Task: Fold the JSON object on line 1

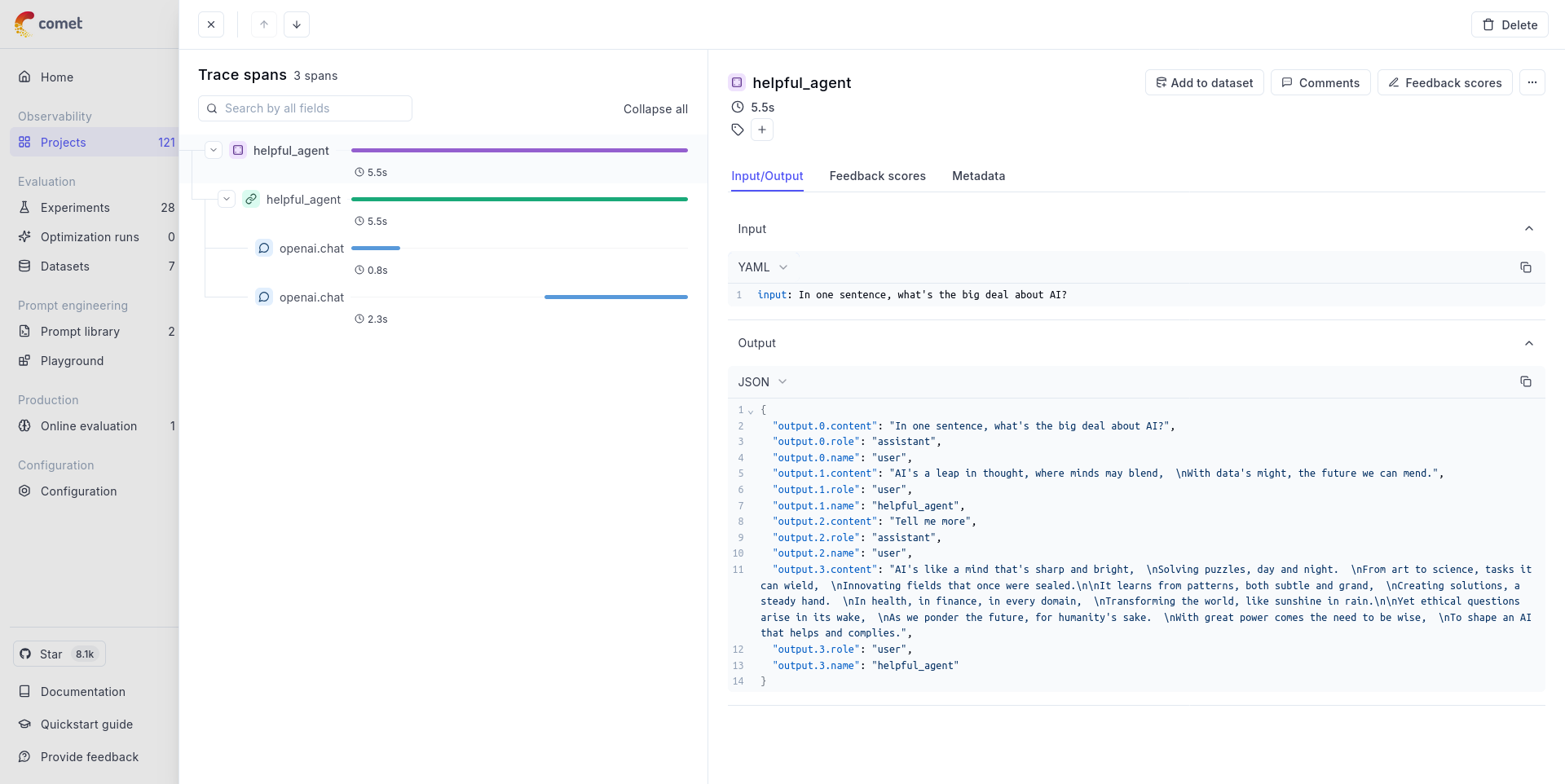Action: [751, 411]
